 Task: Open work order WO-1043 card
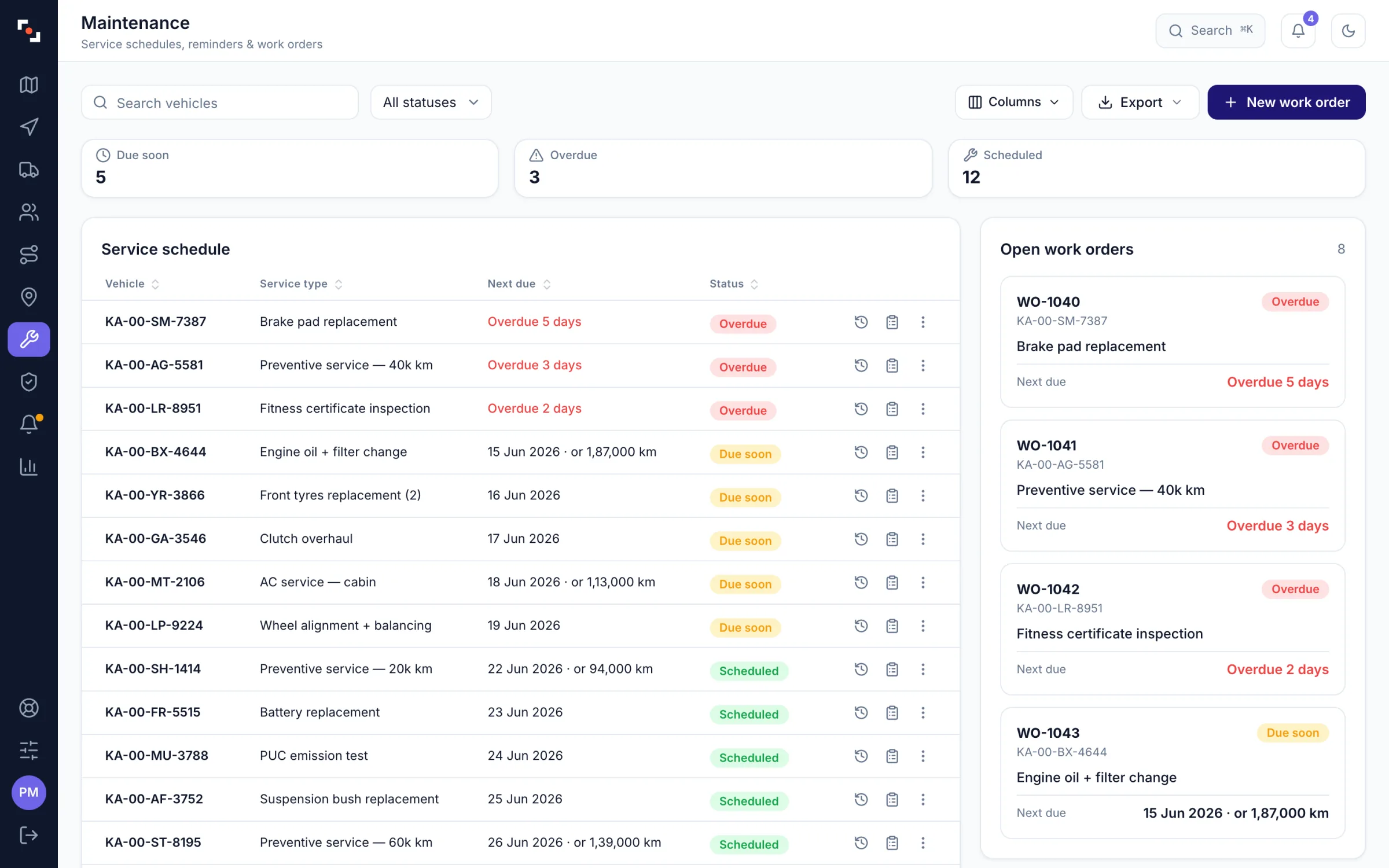coord(1173,773)
